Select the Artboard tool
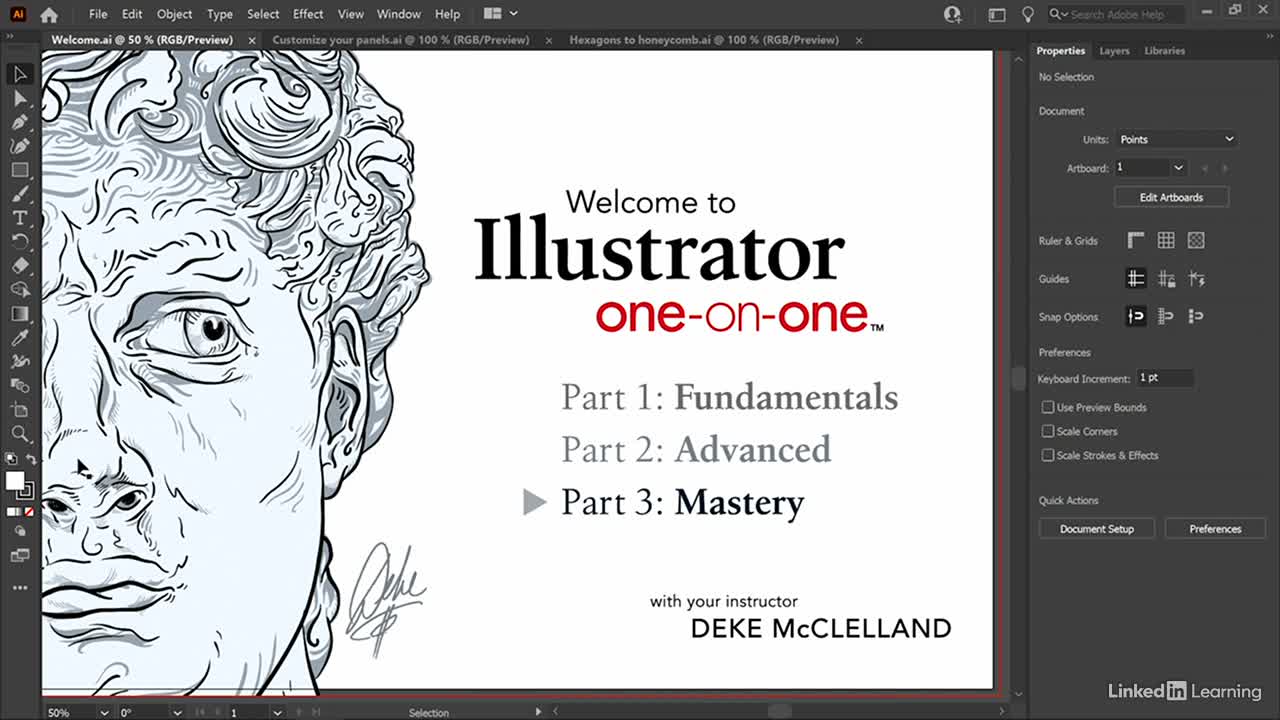 pyautogui.click(x=19, y=410)
